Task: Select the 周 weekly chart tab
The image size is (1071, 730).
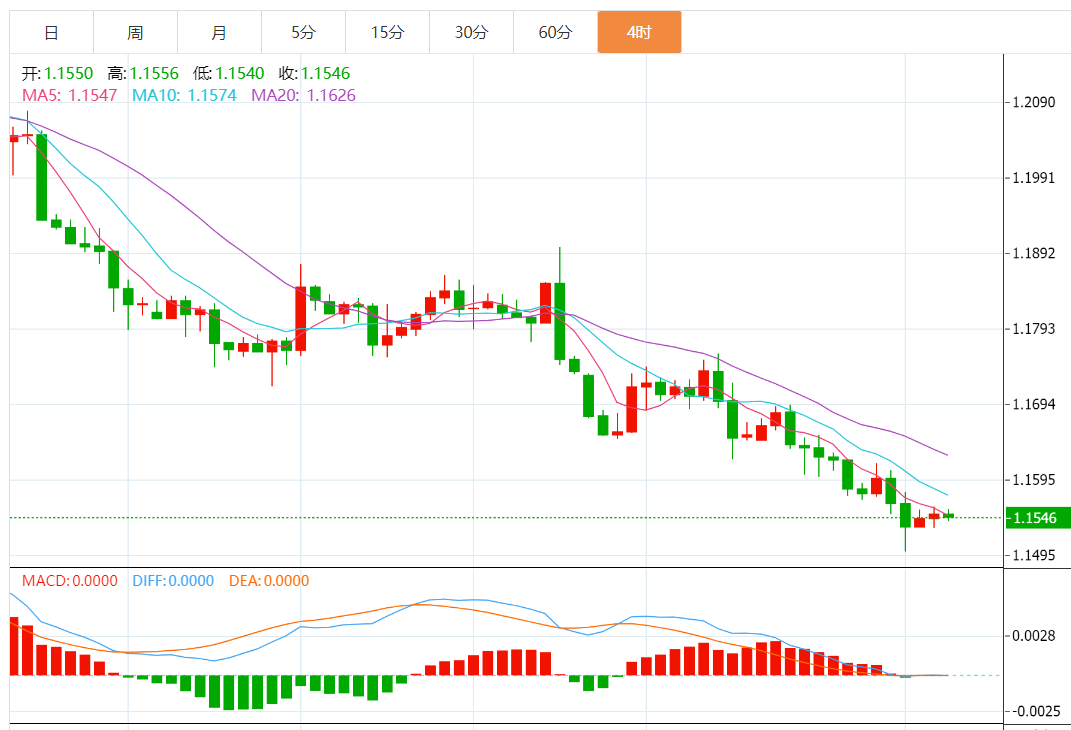Action: click(135, 32)
